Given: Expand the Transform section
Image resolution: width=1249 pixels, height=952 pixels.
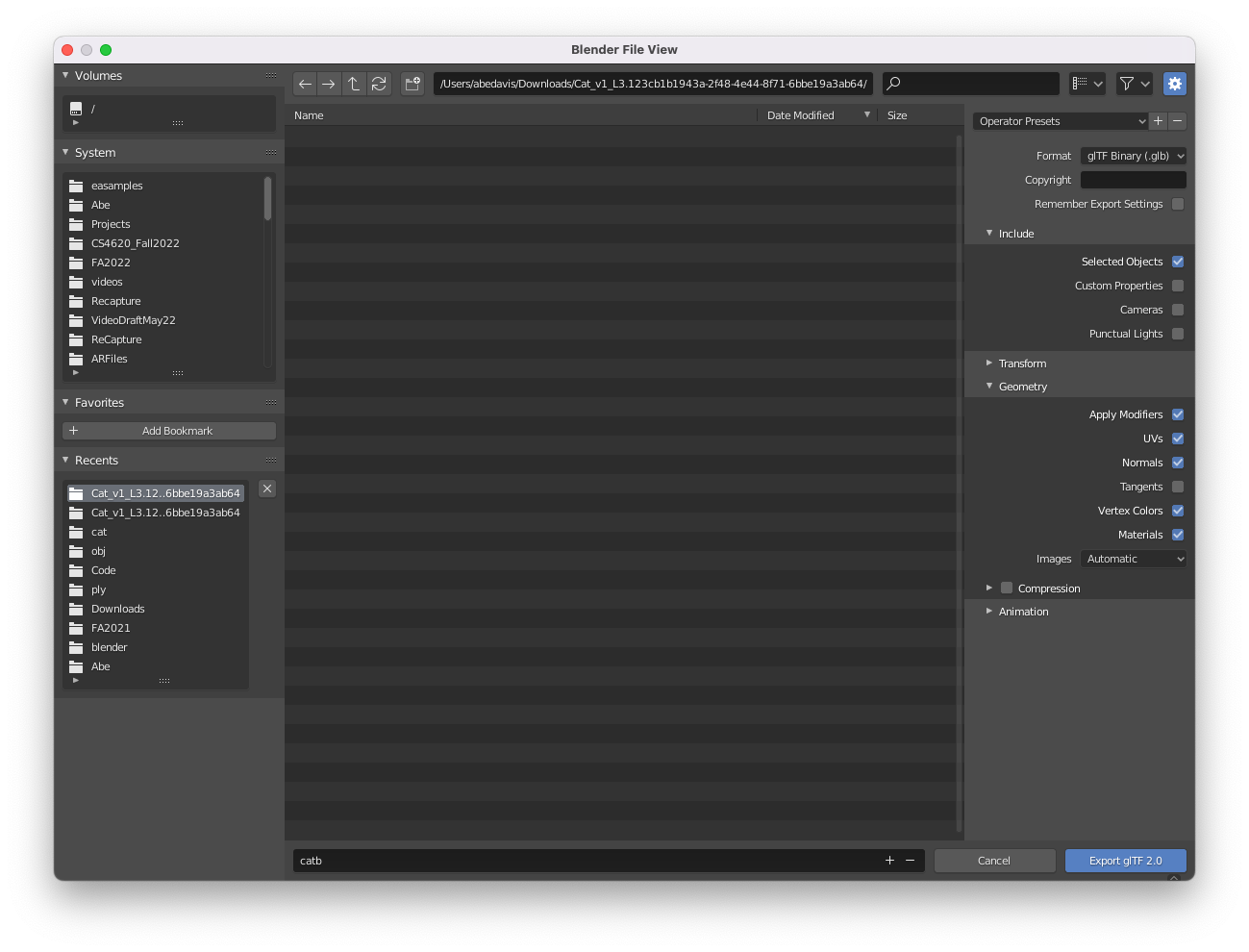Looking at the screenshot, I should [1022, 363].
